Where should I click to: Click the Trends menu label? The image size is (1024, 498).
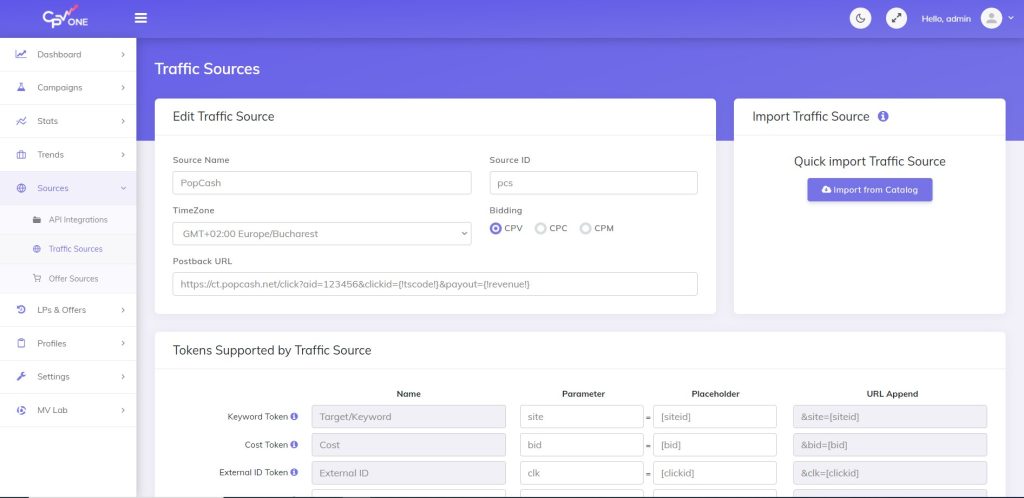click(50, 155)
